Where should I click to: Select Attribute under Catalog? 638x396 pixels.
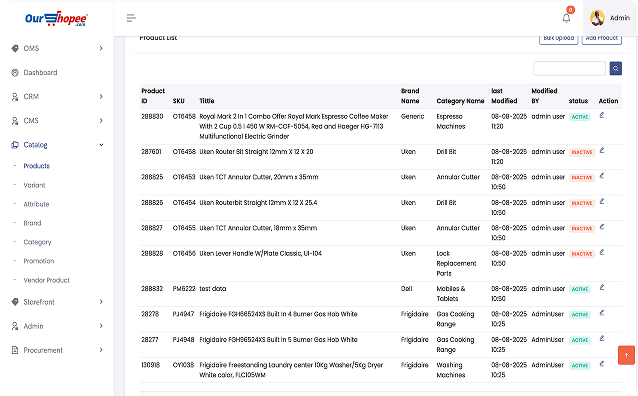point(36,204)
